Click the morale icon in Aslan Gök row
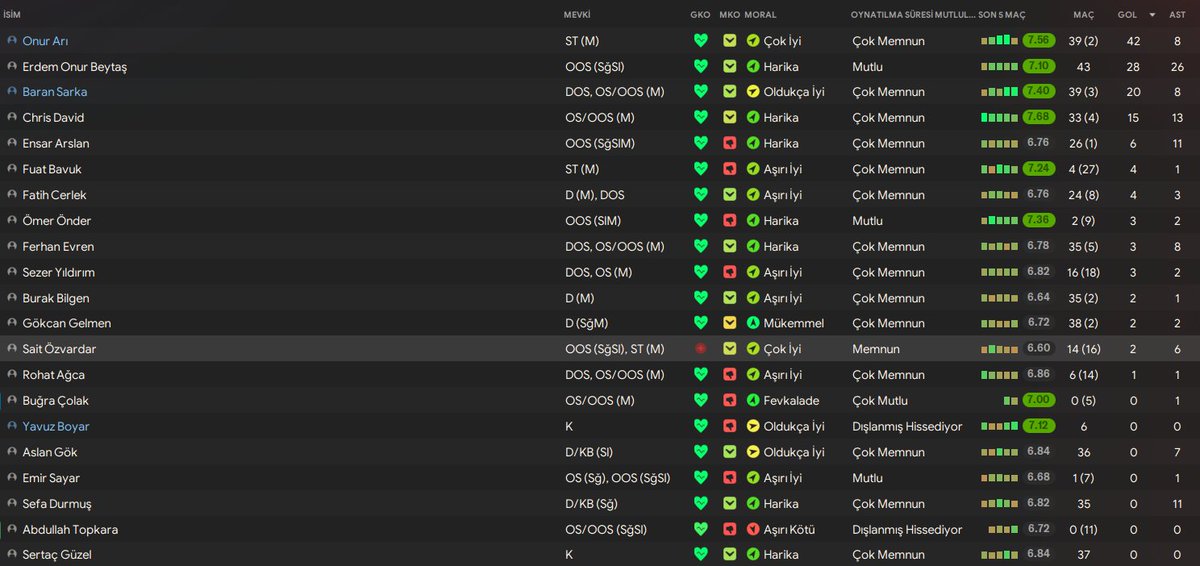The image size is (1200, 566). (x=753, y=453)
